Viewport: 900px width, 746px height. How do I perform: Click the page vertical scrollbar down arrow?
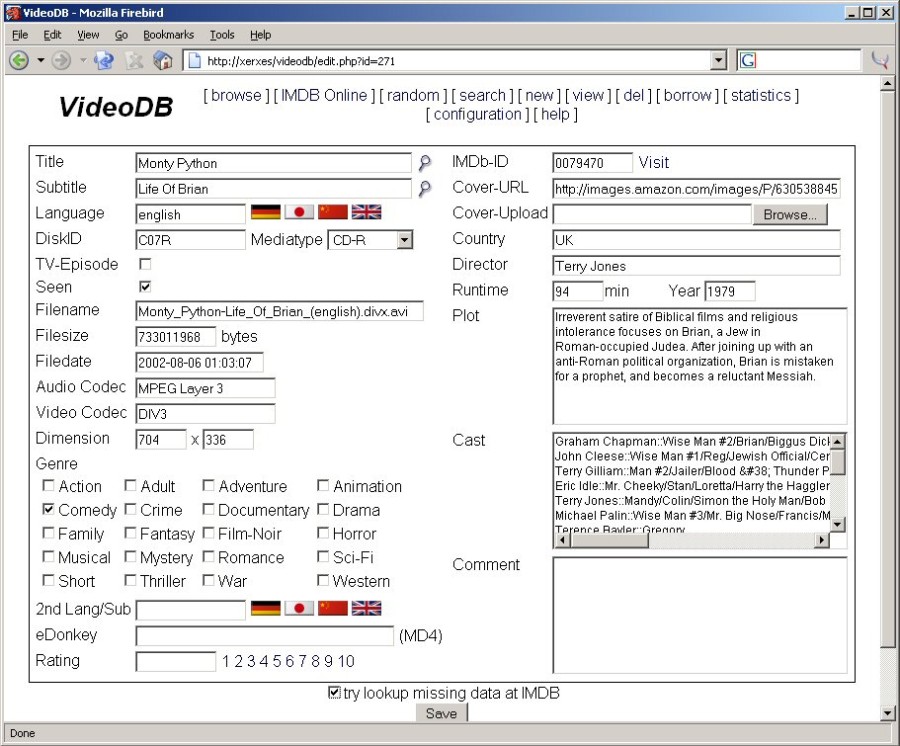[887, 713]
